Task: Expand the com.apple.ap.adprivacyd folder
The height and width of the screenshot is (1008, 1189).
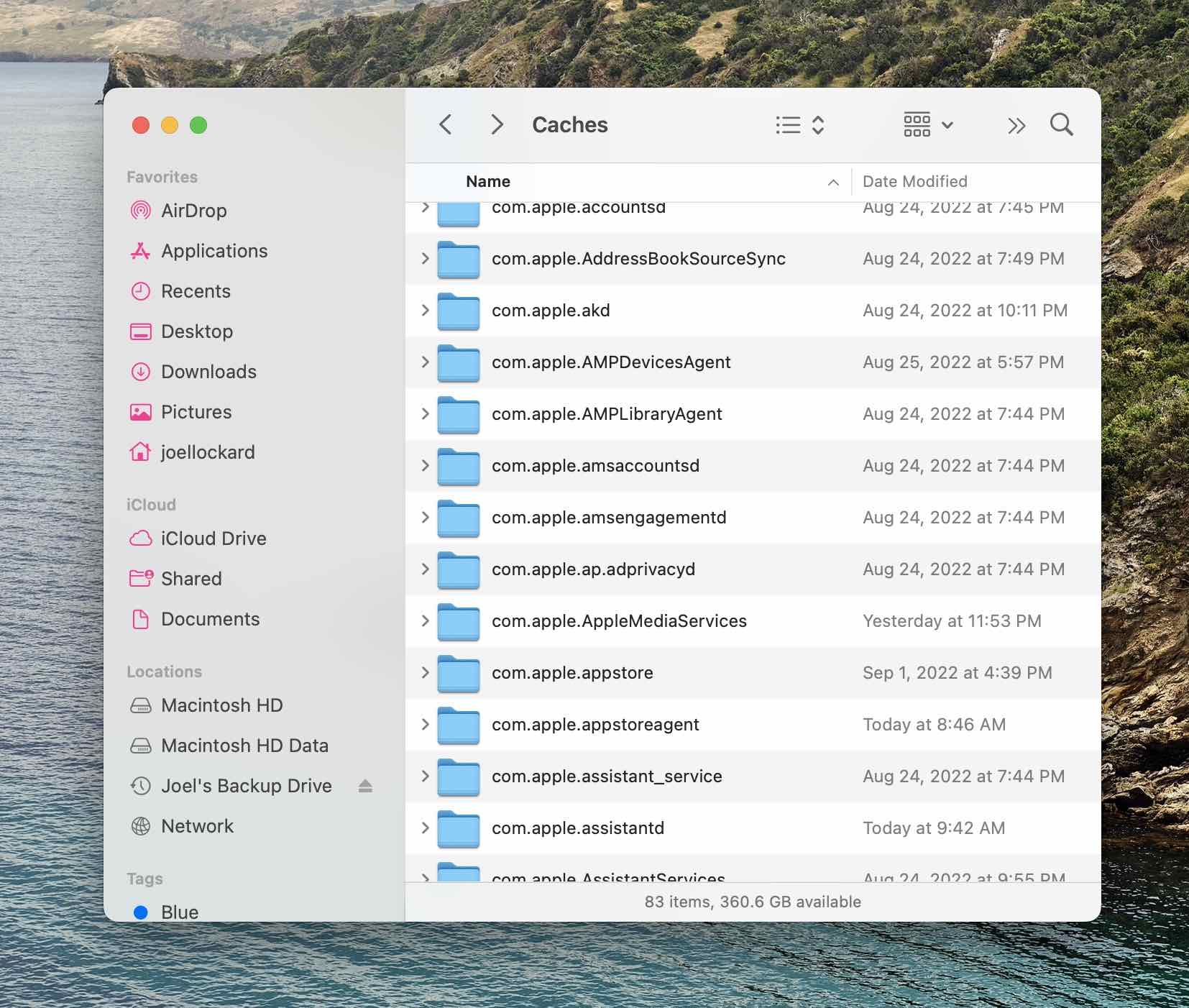Action: pos(425,569)
